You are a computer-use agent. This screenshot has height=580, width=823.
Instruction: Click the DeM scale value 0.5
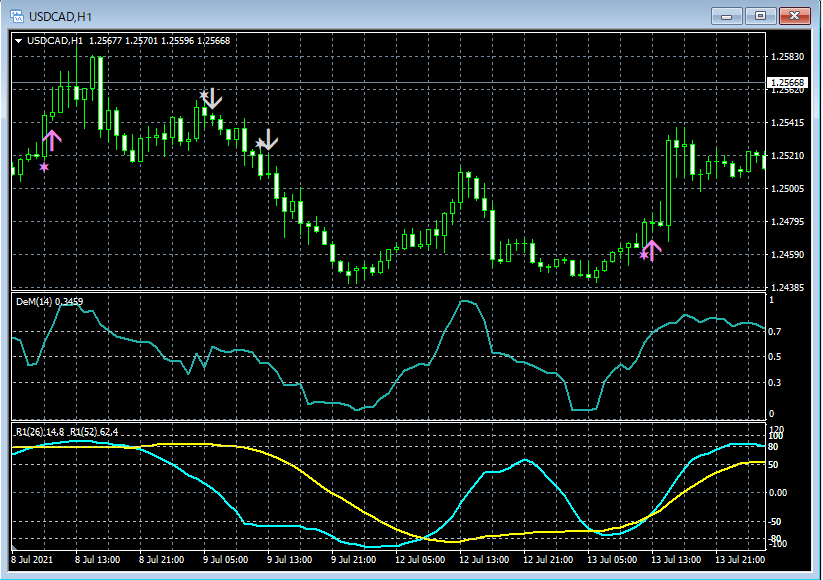775,357
